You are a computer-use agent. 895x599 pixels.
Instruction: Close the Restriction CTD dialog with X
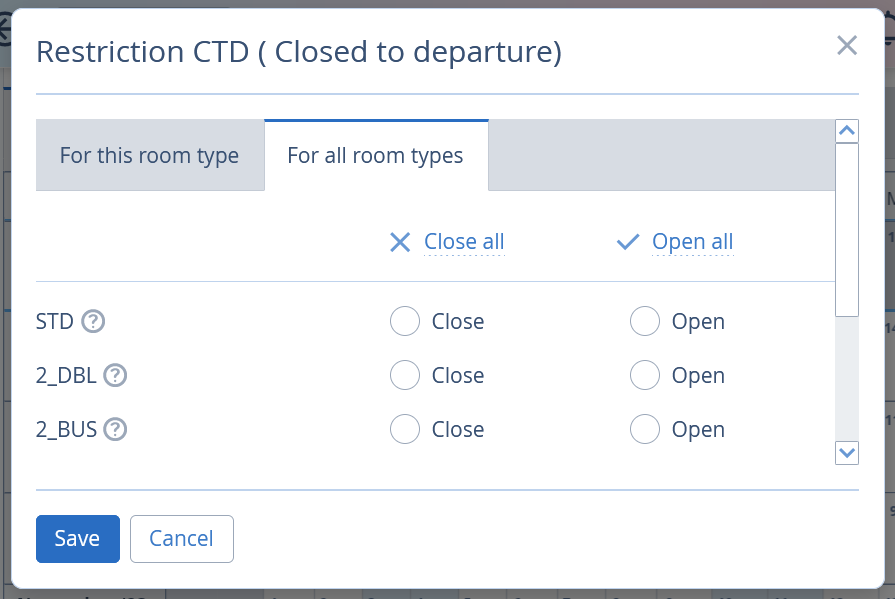pos(847,45)
